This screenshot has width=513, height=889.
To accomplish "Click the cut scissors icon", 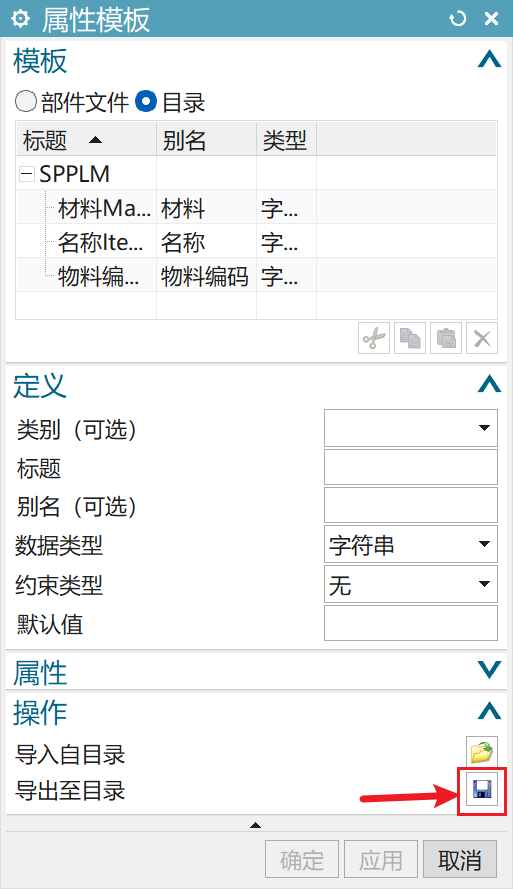I will (x=374, y=338).
